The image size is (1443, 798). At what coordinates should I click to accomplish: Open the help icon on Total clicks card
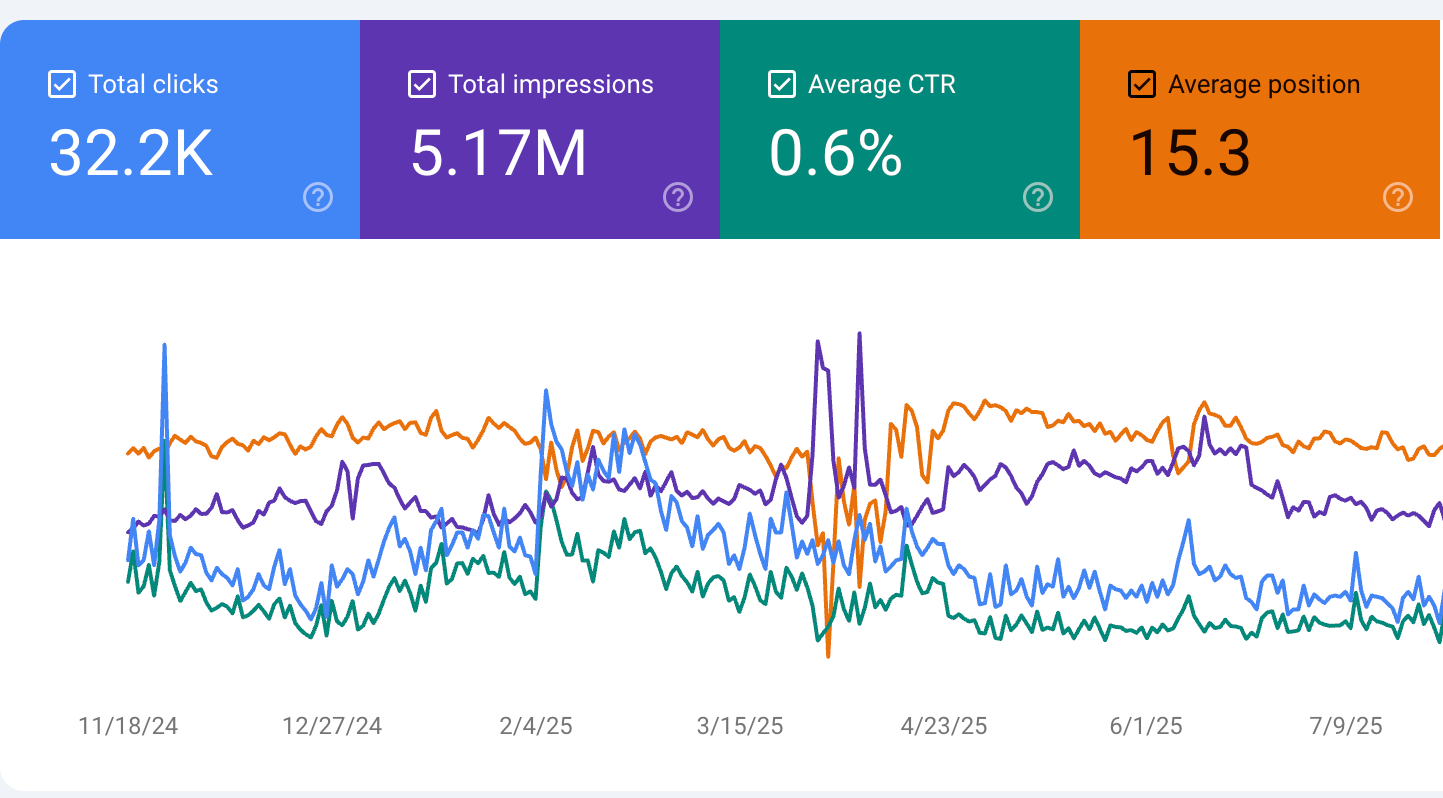[x=318, y=198]
